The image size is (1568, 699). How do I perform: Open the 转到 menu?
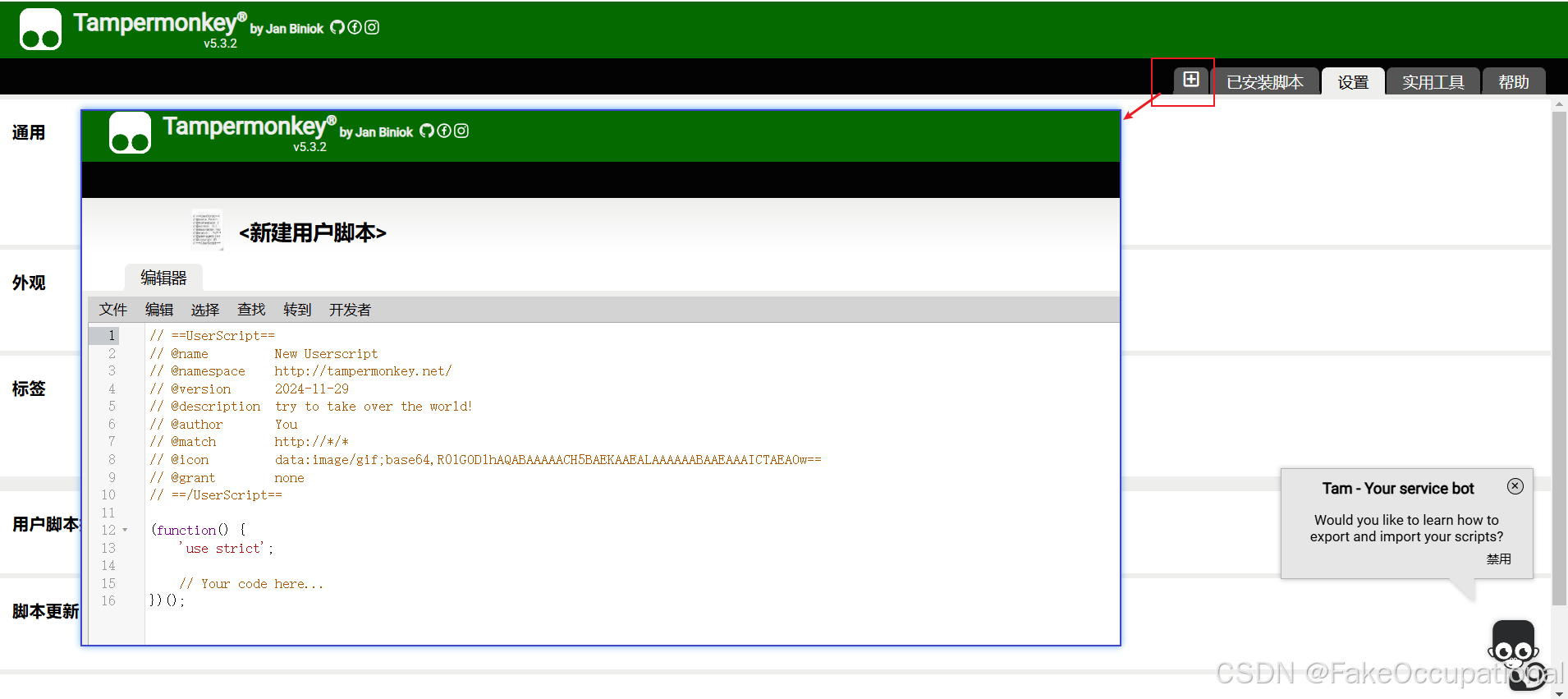(297, 310)
